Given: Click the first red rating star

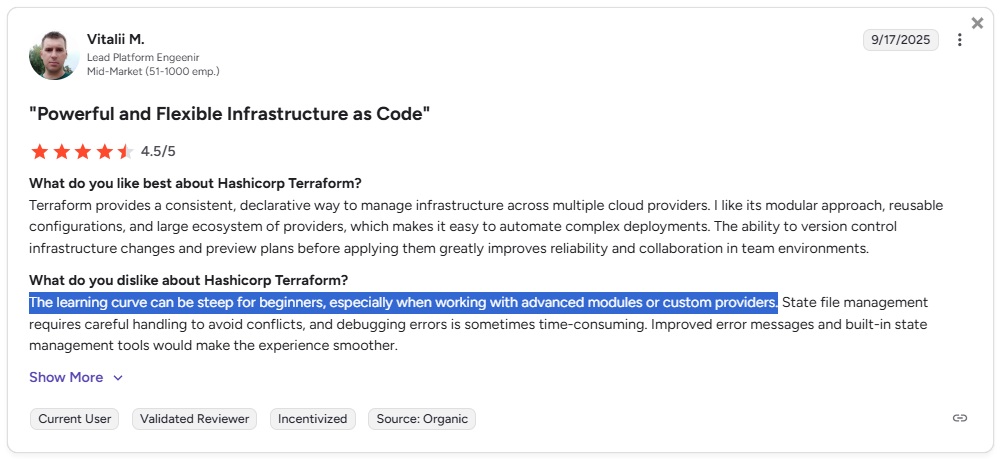Looking at the screenshot, I should point(40,152).
